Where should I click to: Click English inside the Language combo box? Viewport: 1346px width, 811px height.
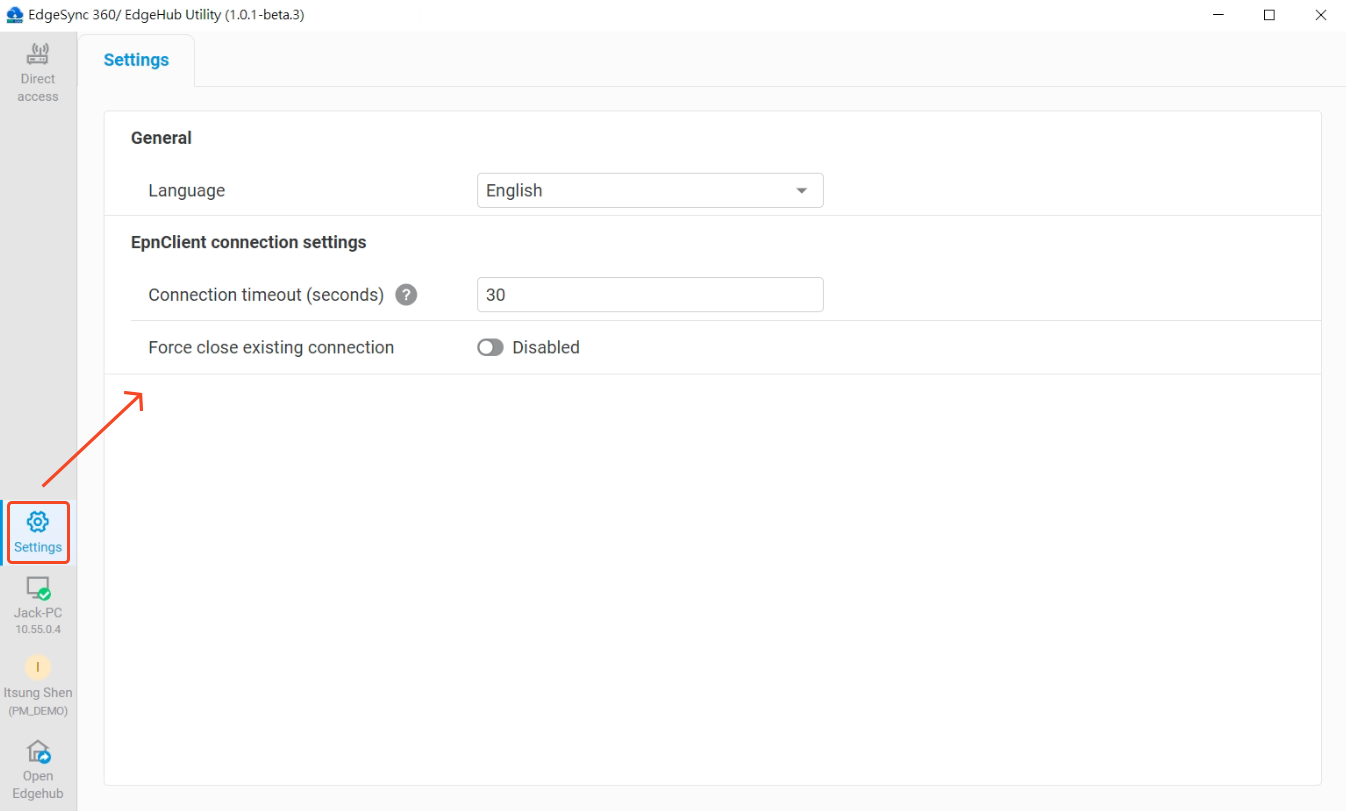pos(514,190)
